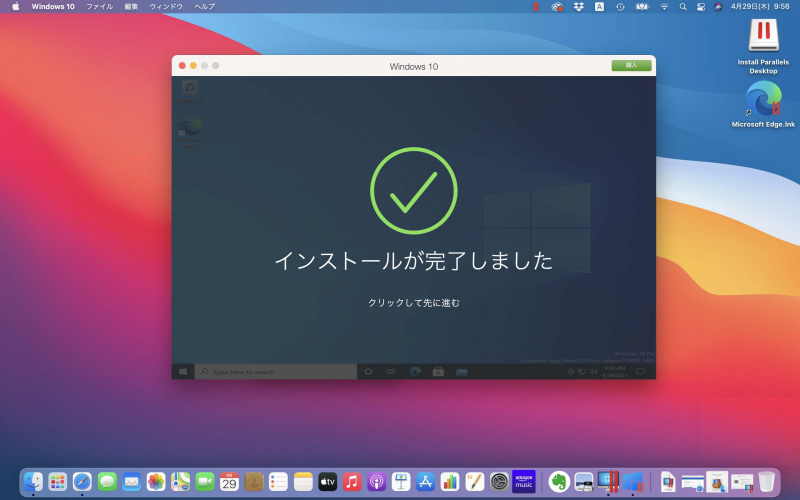Viewport: 800px width, 500px height.
Task: Open Amazon Music in the Dock
Action: tap(523, 481)
